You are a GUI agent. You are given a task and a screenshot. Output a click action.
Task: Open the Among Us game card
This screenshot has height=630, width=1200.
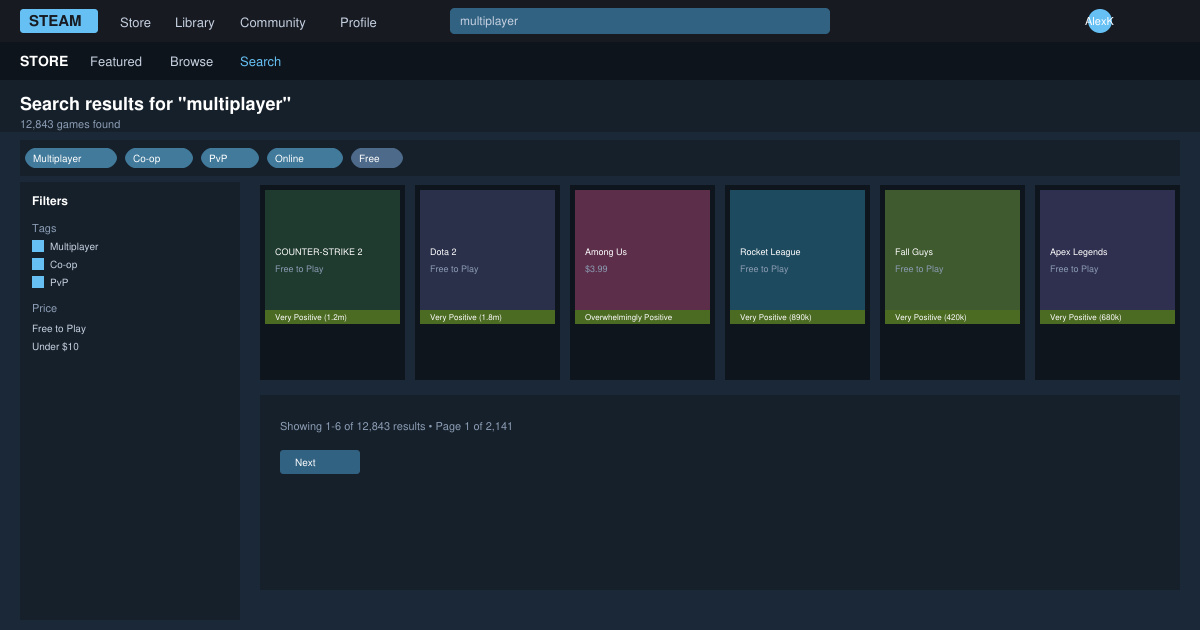[x=642, y=282]
